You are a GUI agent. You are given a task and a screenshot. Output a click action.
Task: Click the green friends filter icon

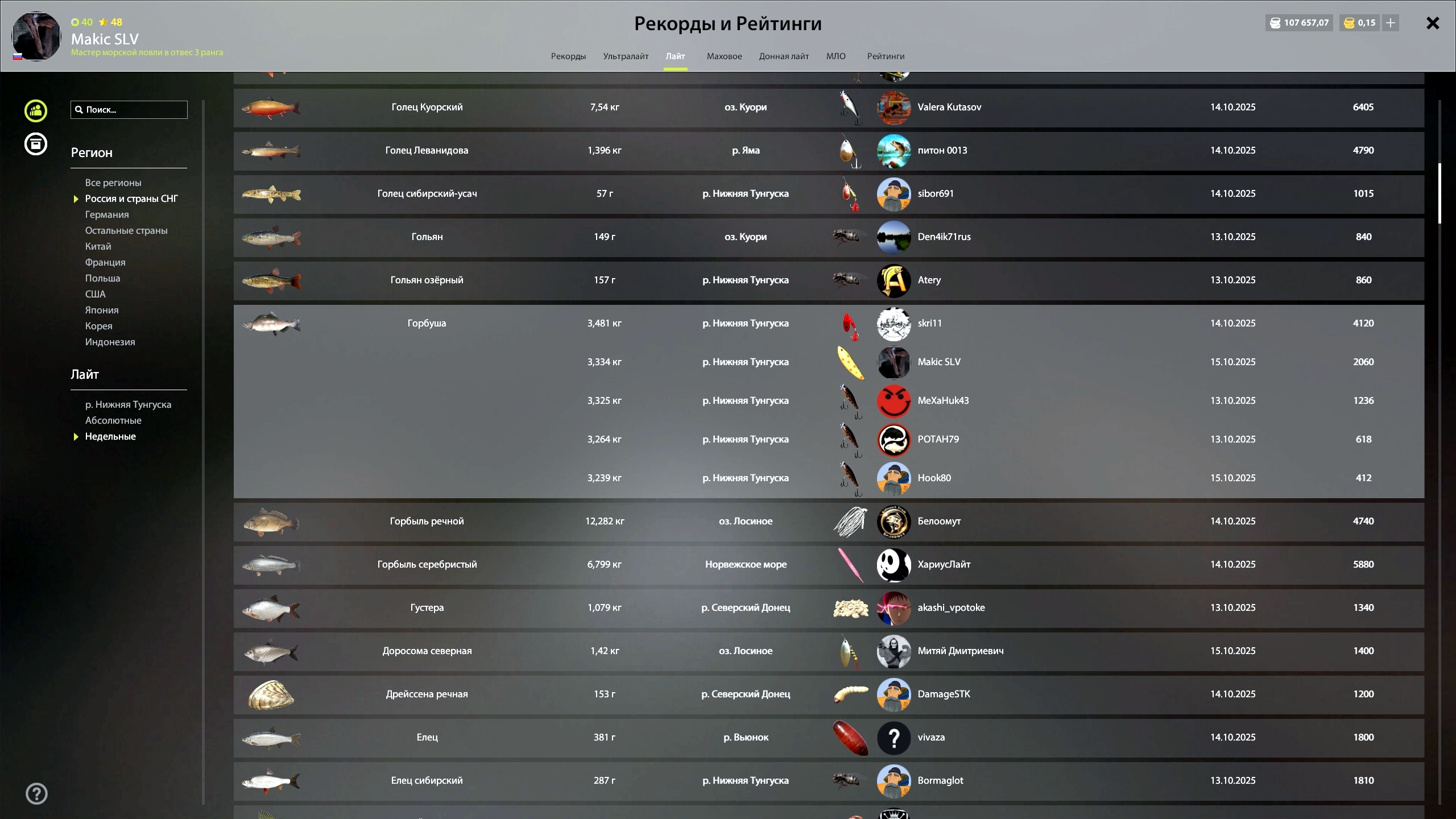[36, 111]
